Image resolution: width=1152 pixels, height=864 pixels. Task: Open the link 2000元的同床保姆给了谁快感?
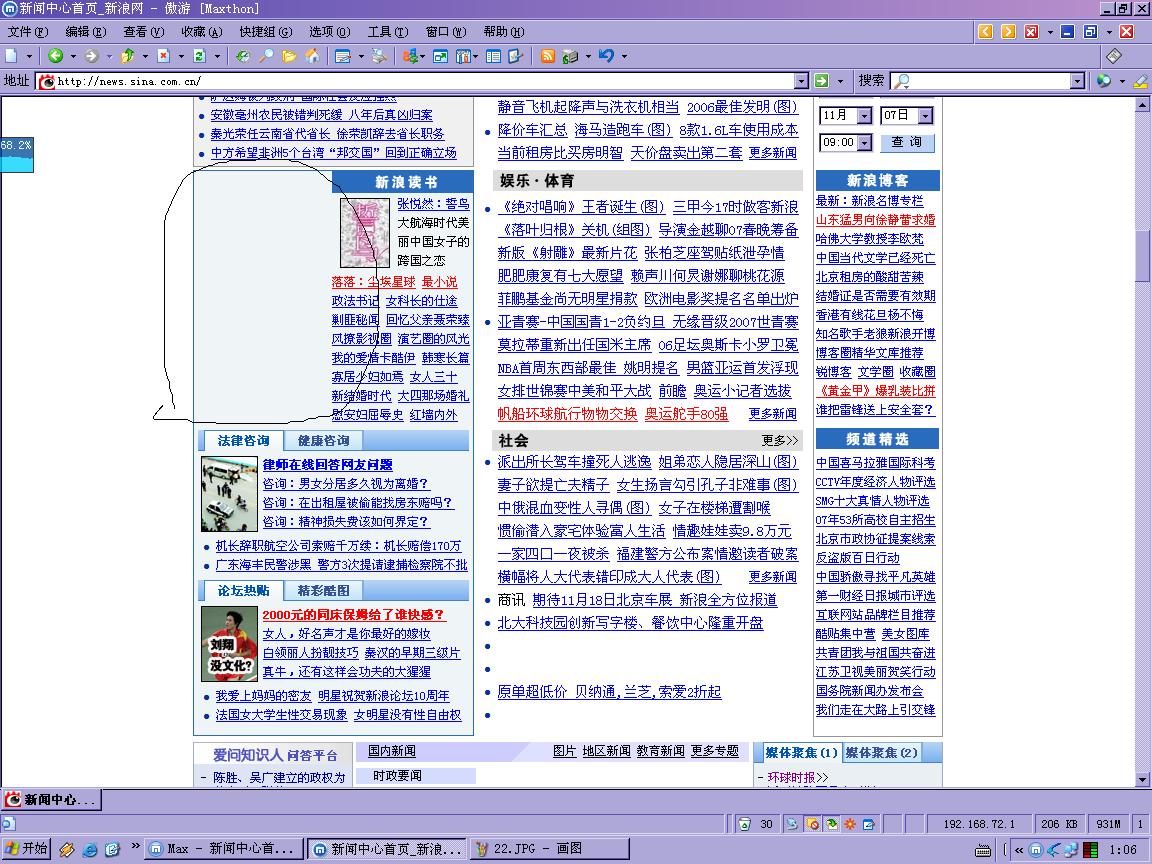click(353, 614)
